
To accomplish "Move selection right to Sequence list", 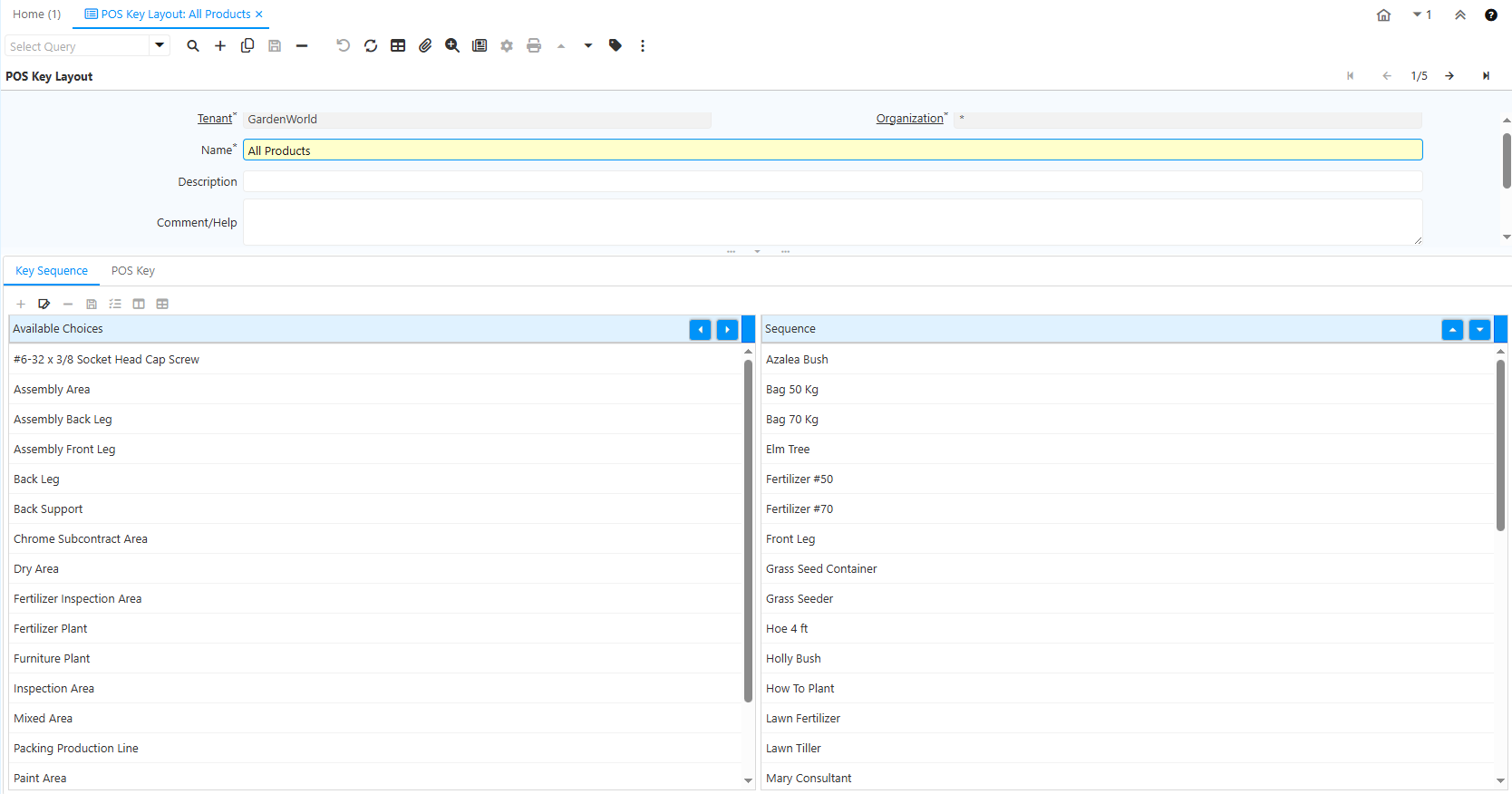I will (x=727, y=330).
